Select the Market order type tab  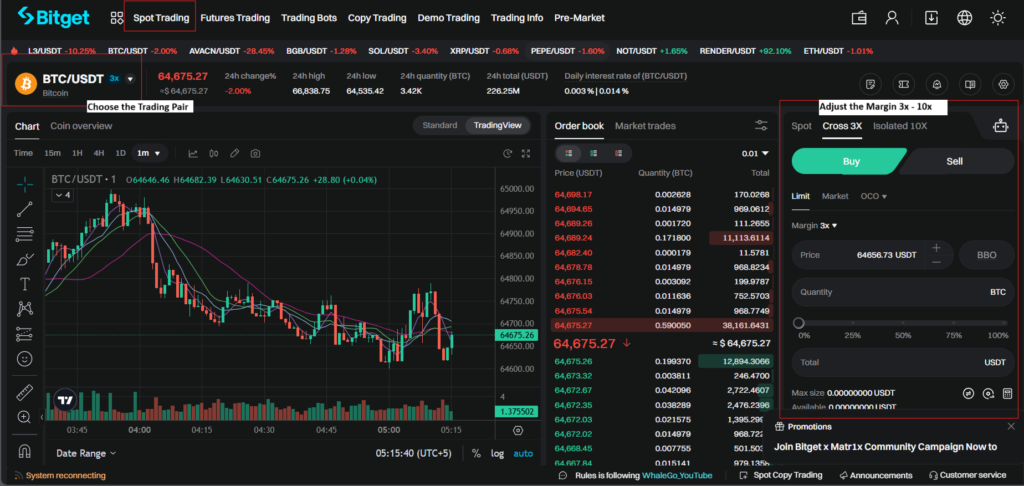[x=835, y=196]
